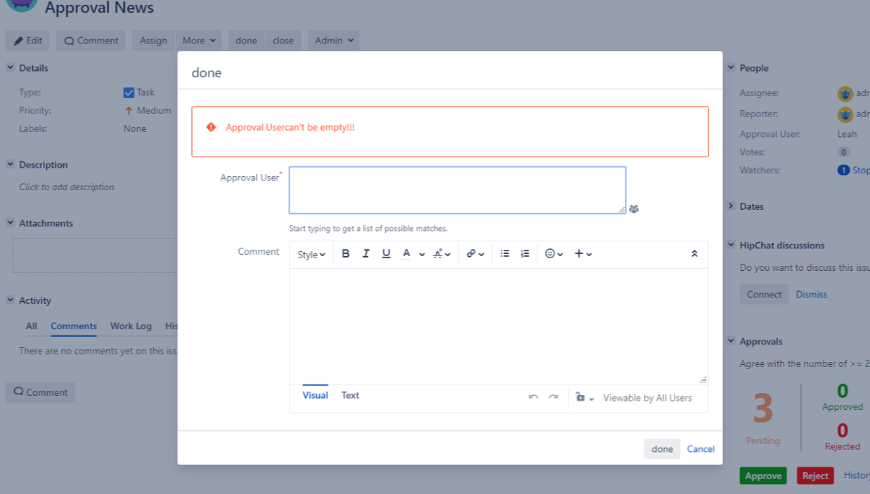Toggle italic formatting in comment editor
This screenshot has height=494, width=870.
tap(366, 254)
